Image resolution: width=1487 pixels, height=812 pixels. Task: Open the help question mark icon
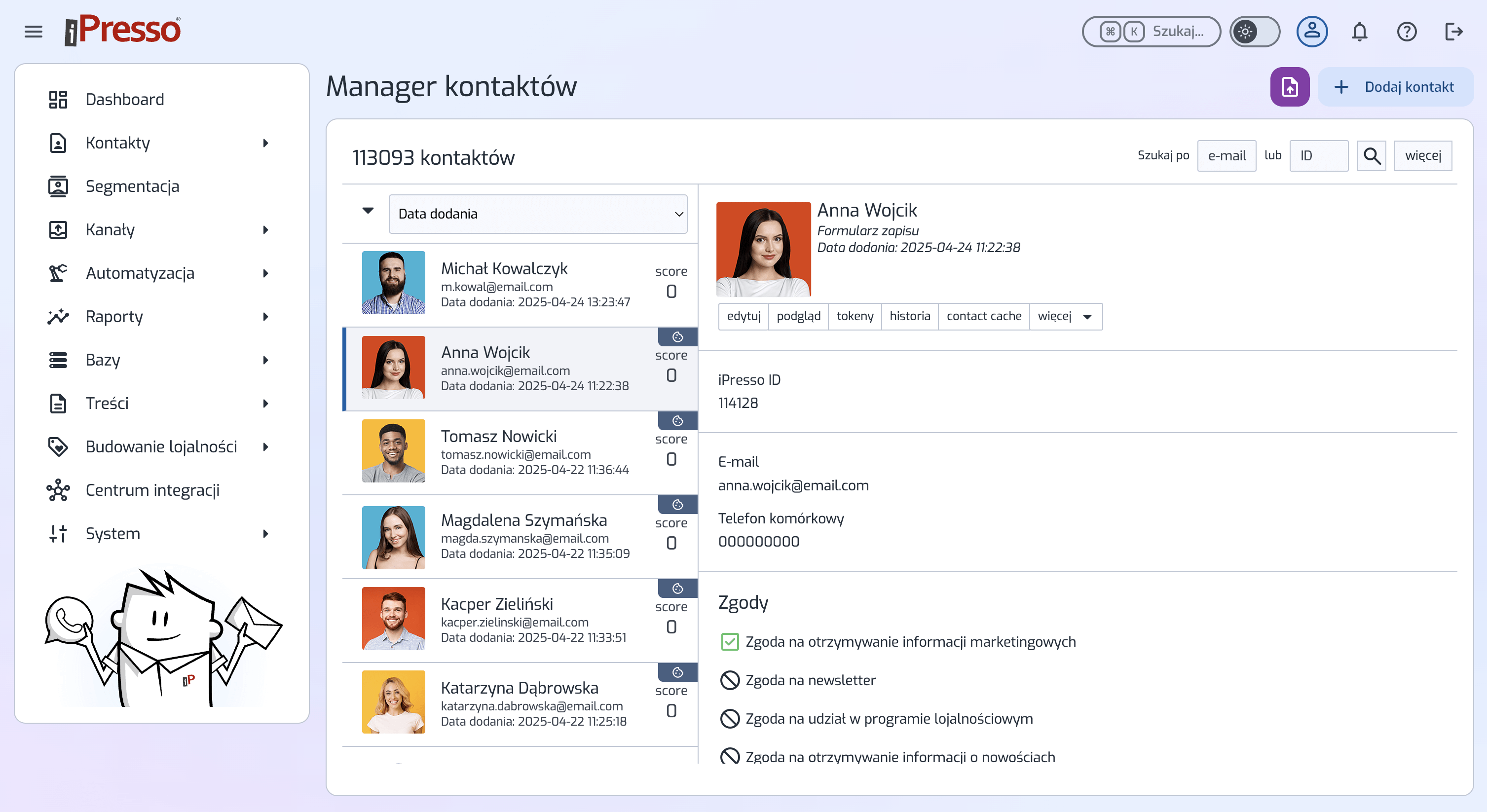1406,31
